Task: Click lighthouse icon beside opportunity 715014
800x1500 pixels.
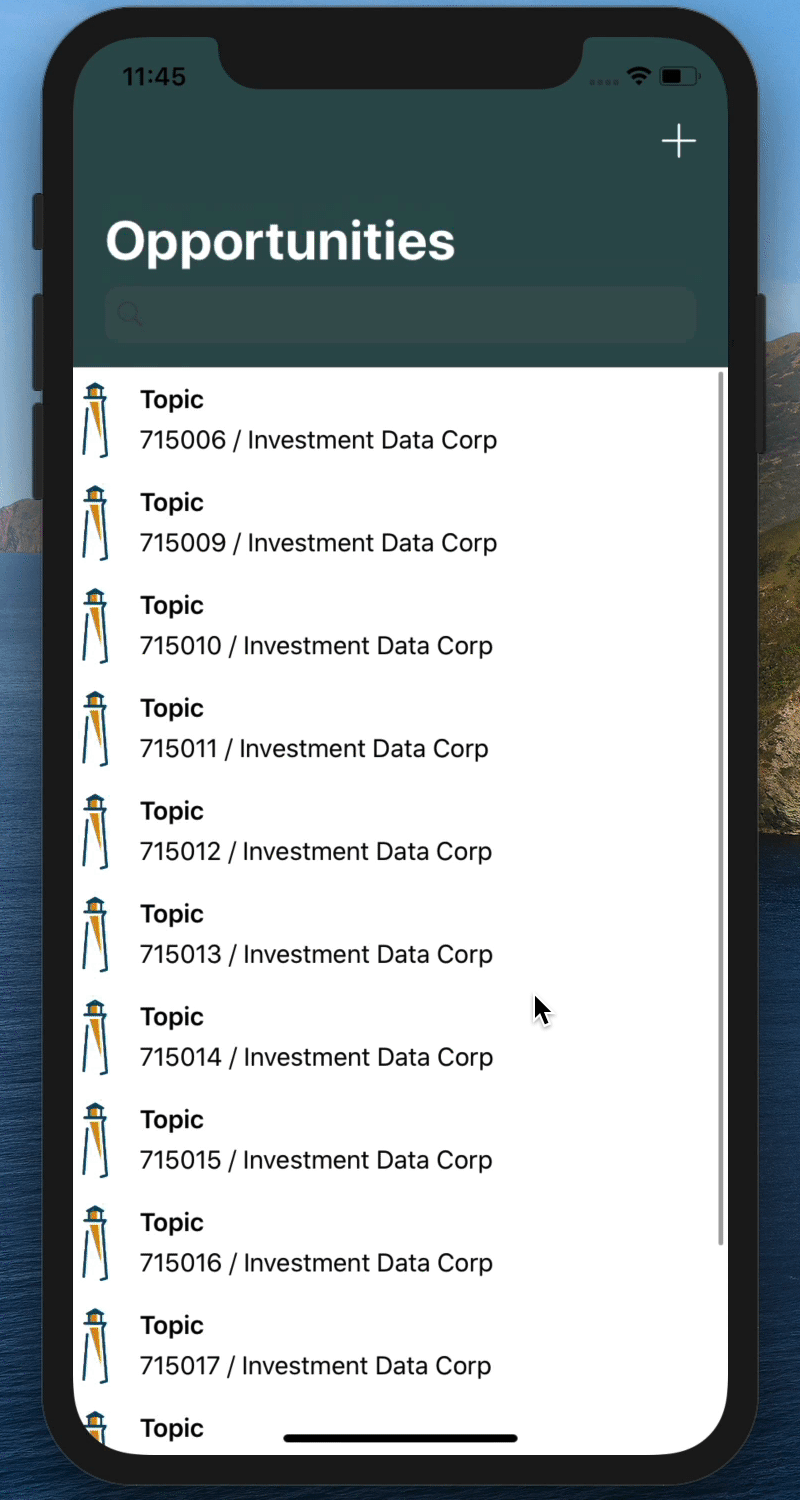Action: [x=95, y=1037]
